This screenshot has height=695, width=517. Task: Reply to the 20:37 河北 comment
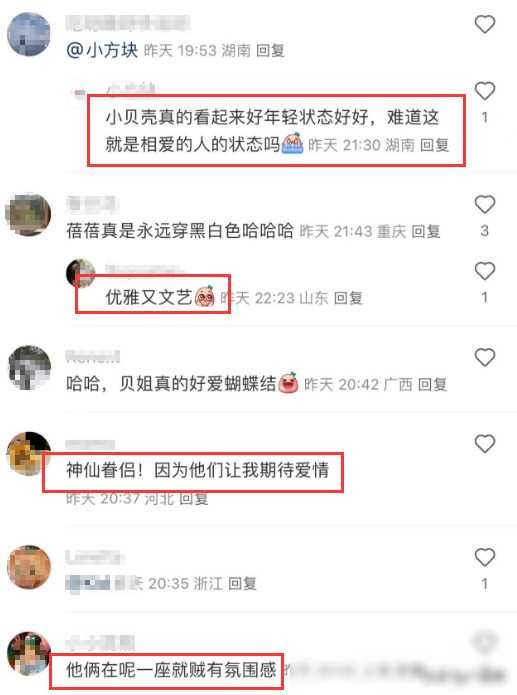click(x=194, y=499)
